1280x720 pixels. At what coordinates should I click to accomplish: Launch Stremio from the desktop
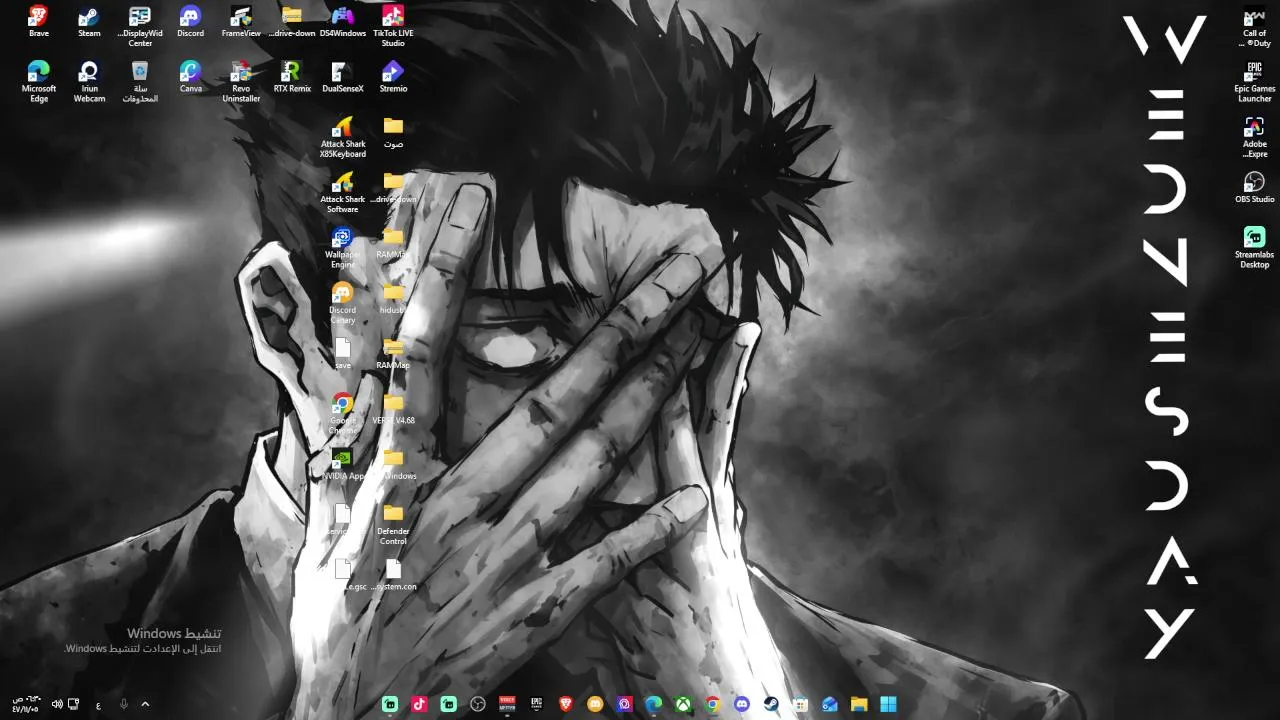393,77
